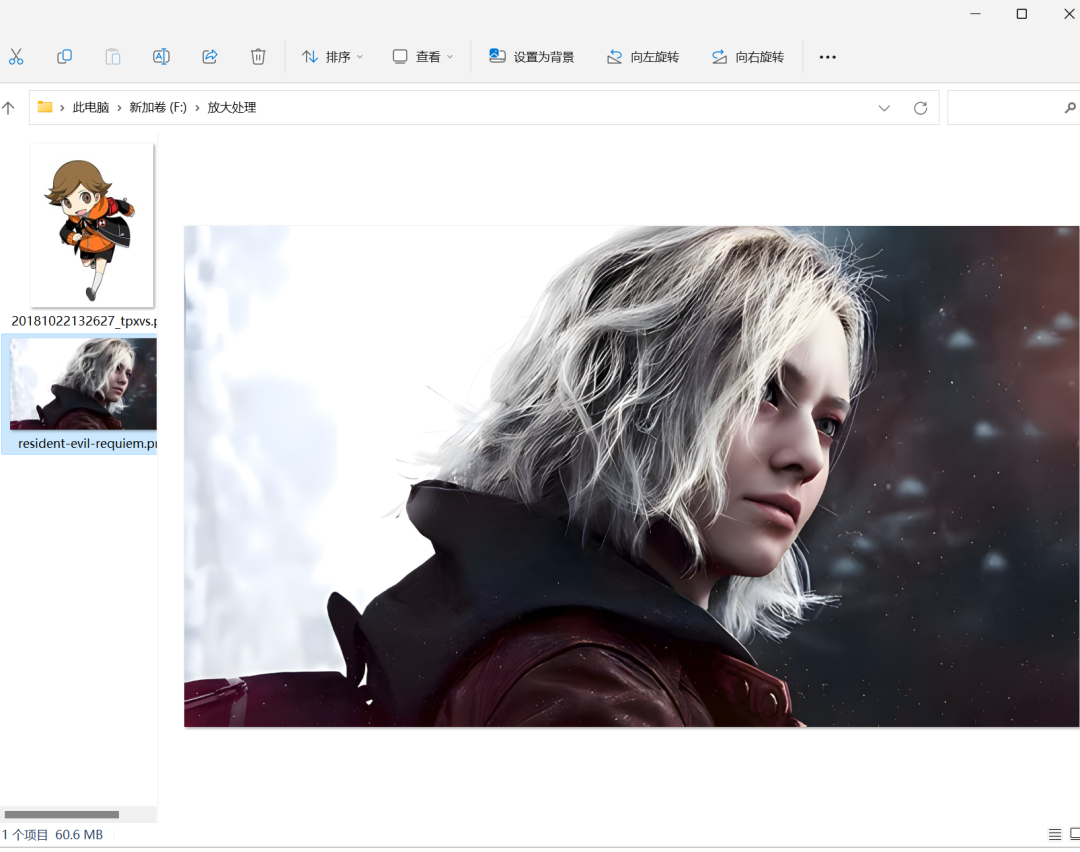Click 设置为背景 button
The height and width of the screenshot is (852, 1080).
(532, 56)
